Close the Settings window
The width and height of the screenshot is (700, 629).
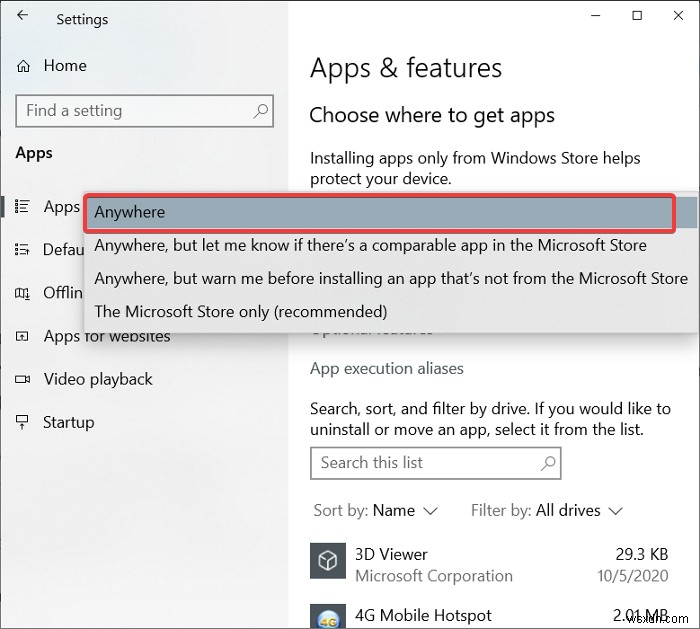(678, 16)
